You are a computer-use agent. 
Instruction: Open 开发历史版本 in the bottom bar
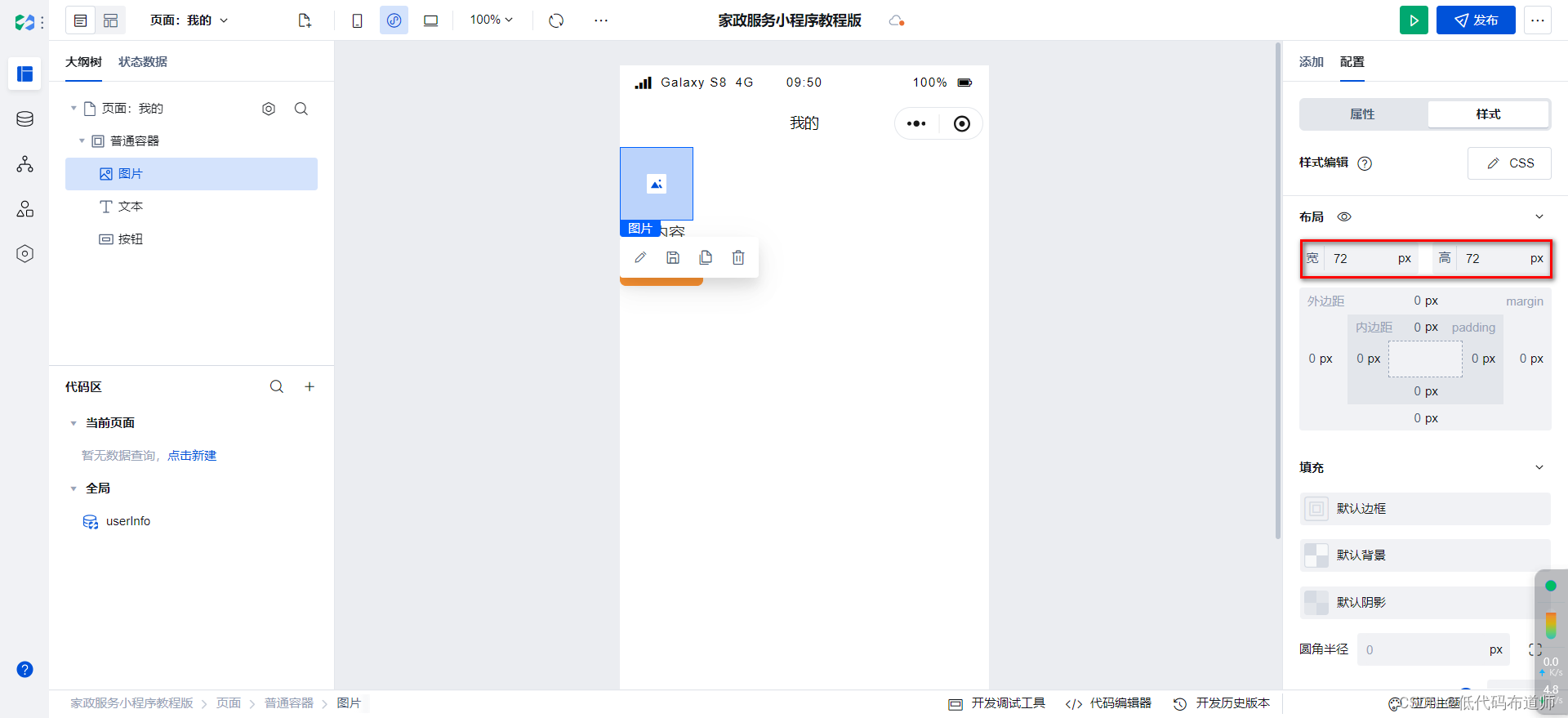[1222, 703]
